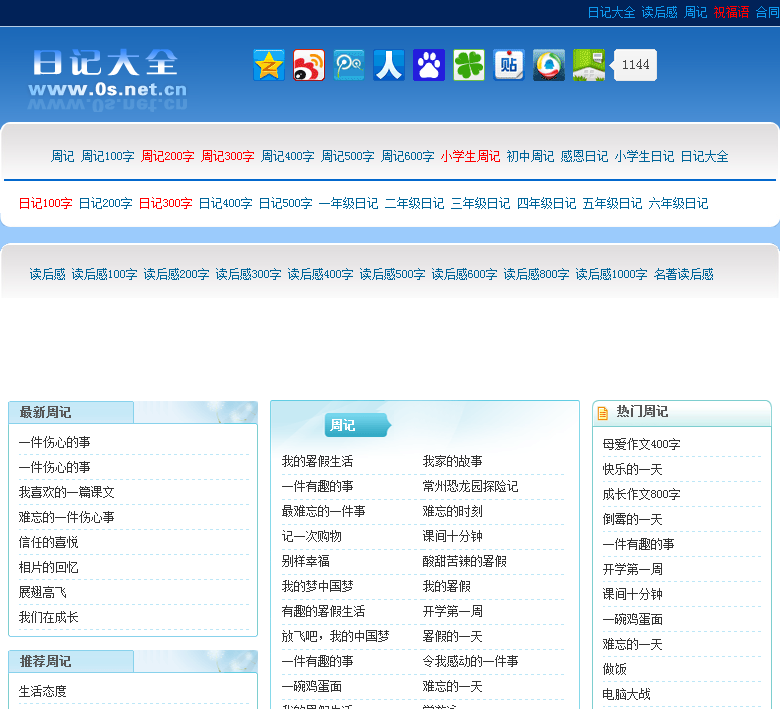Click the 1144 share count bubble
Viewport: 780px width, 709px height.
[x=633, y=65]
